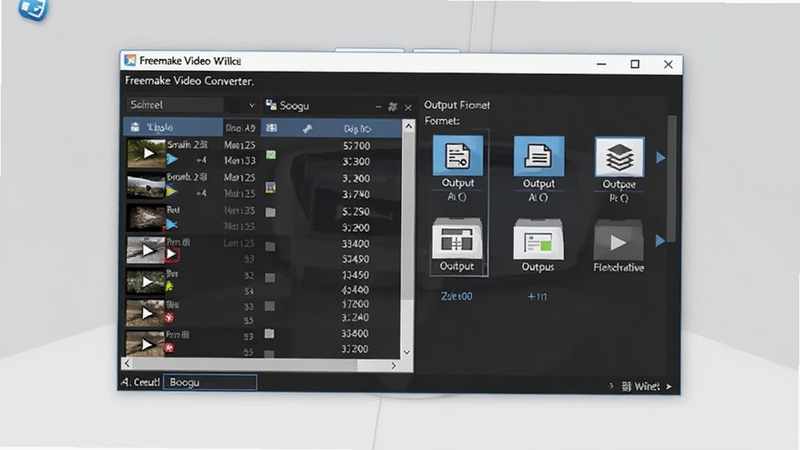Click the green icon in the 13450 row
Screen dimensions: 800x450
(x=169, y=286)
